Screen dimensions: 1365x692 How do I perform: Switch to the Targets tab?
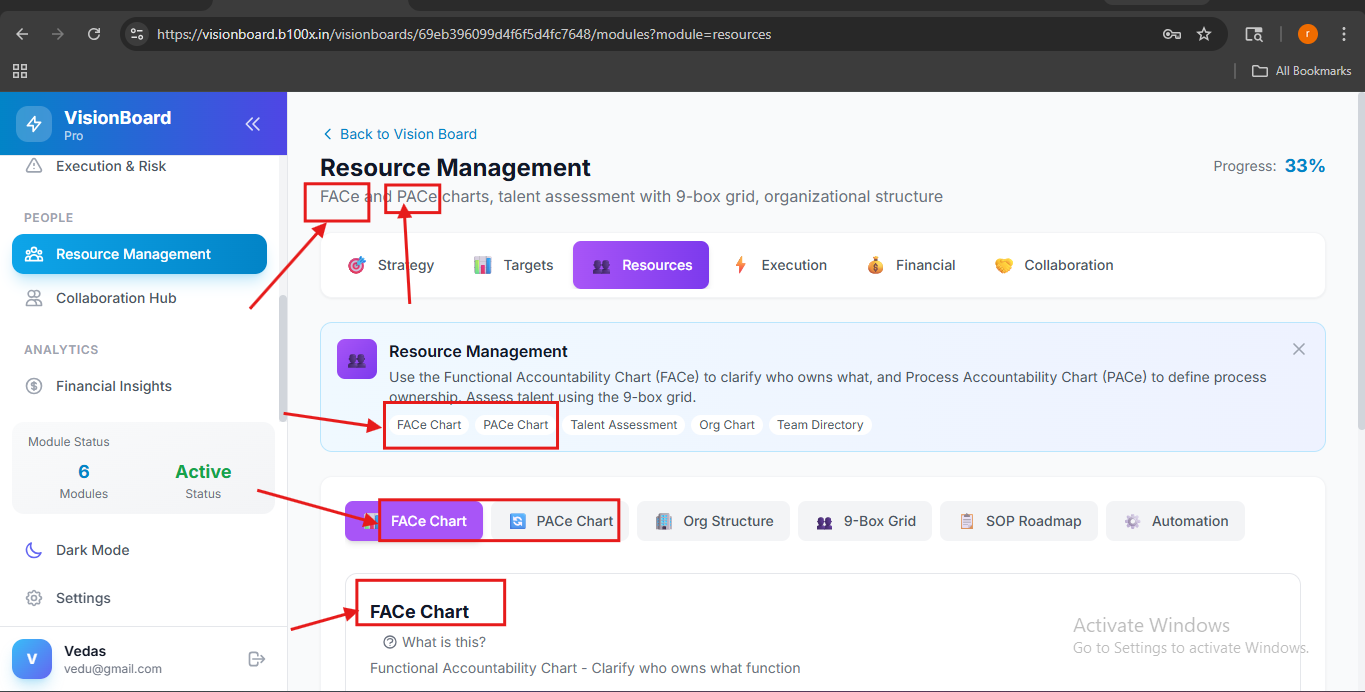(x=513, y=265)
